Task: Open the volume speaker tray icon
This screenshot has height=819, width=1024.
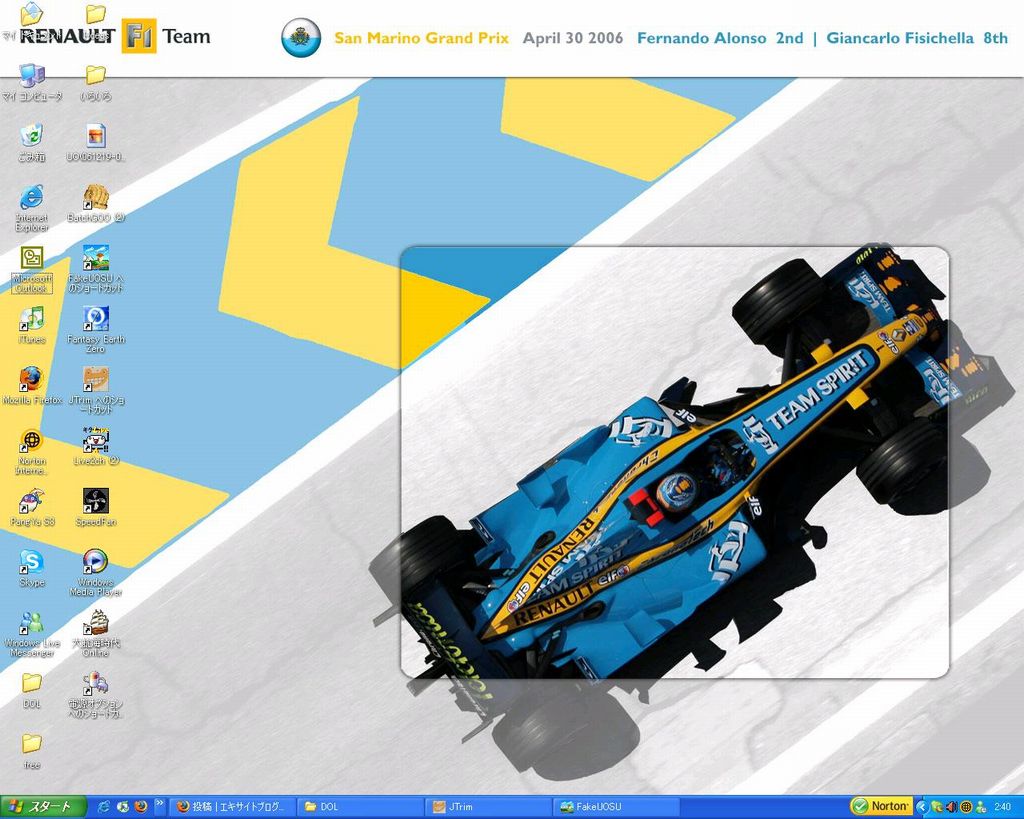Action: pos(952,807)
